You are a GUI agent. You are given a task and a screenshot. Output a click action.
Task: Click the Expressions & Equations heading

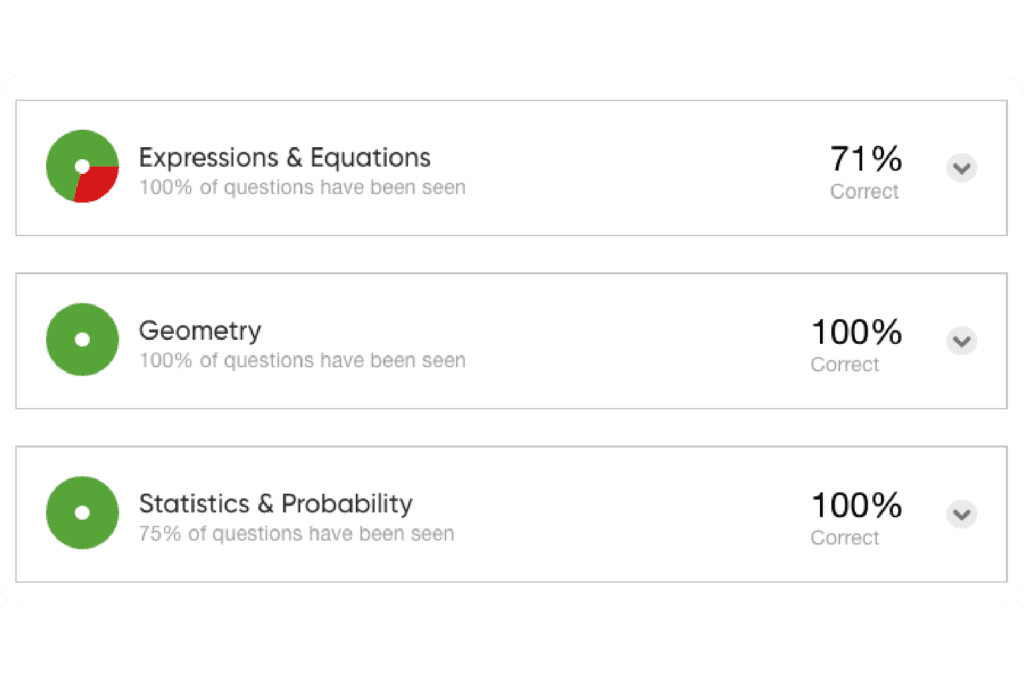285,157
